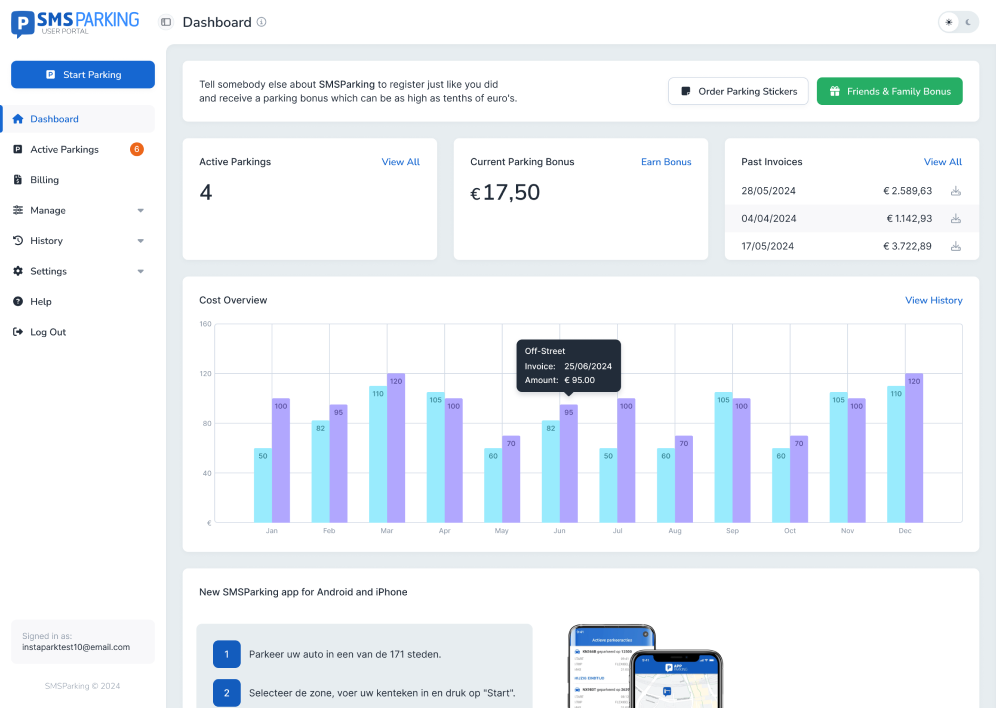The width and height of the screenshot is (996, 708).
Task: Click the chart tooltip for Off-Street
Action: coord(569,366)
